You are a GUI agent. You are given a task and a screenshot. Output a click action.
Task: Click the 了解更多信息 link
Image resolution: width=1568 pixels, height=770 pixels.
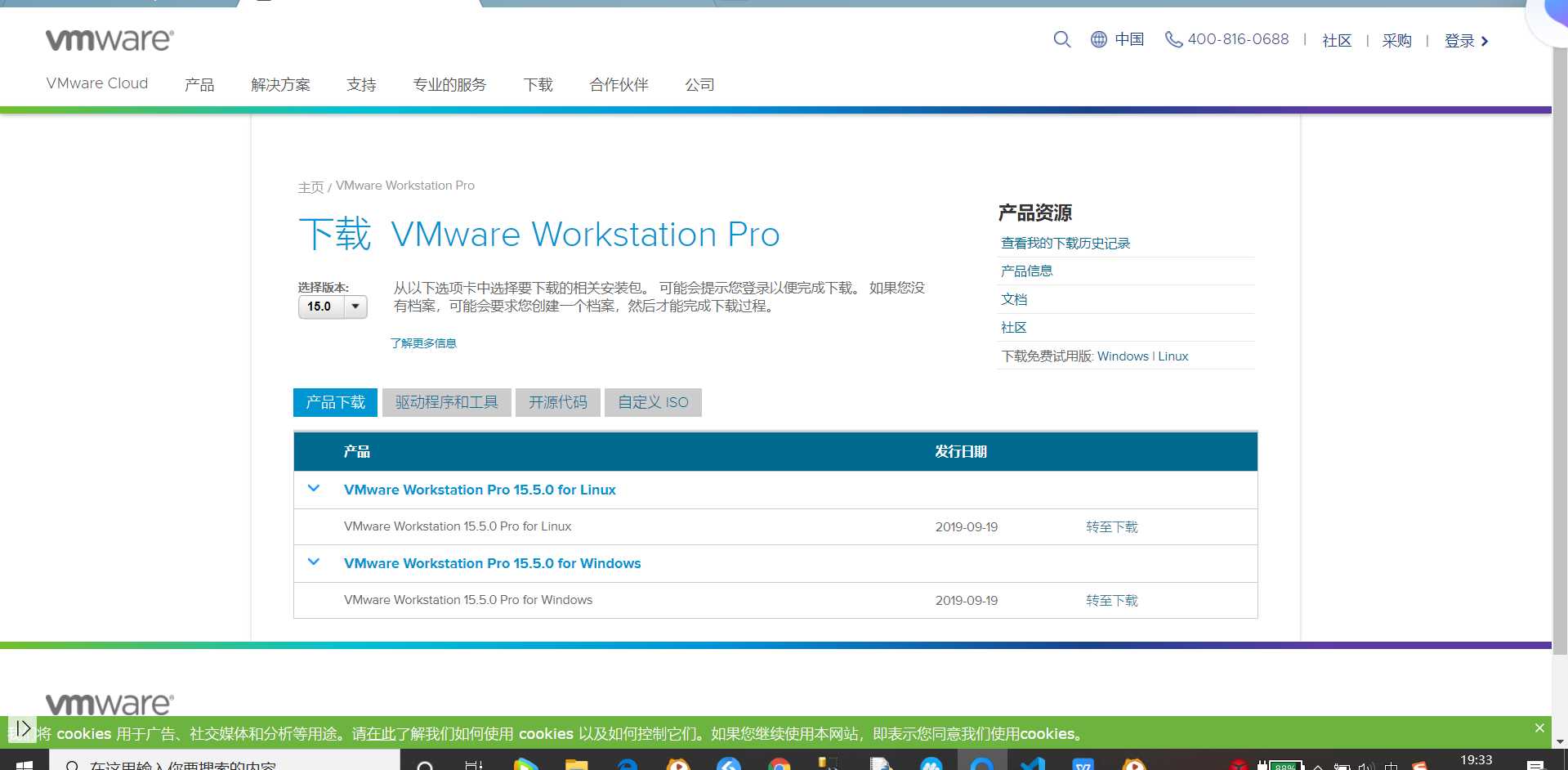(423, 343)
